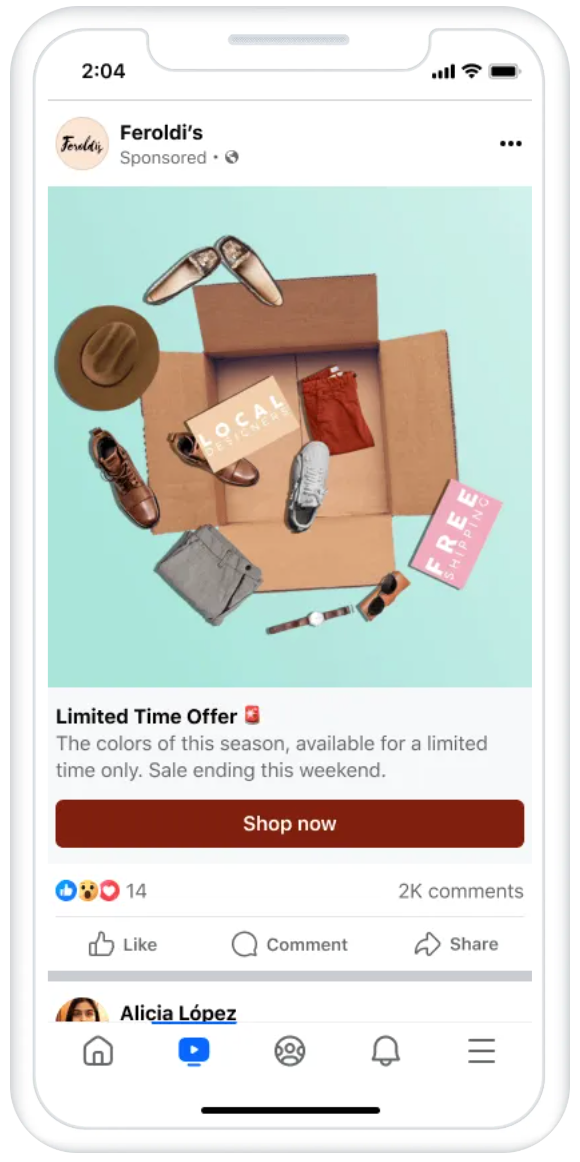View the 2K comments link
Image resolution: width=580 pixels, height=1162 pixels.
coord(461,891)
